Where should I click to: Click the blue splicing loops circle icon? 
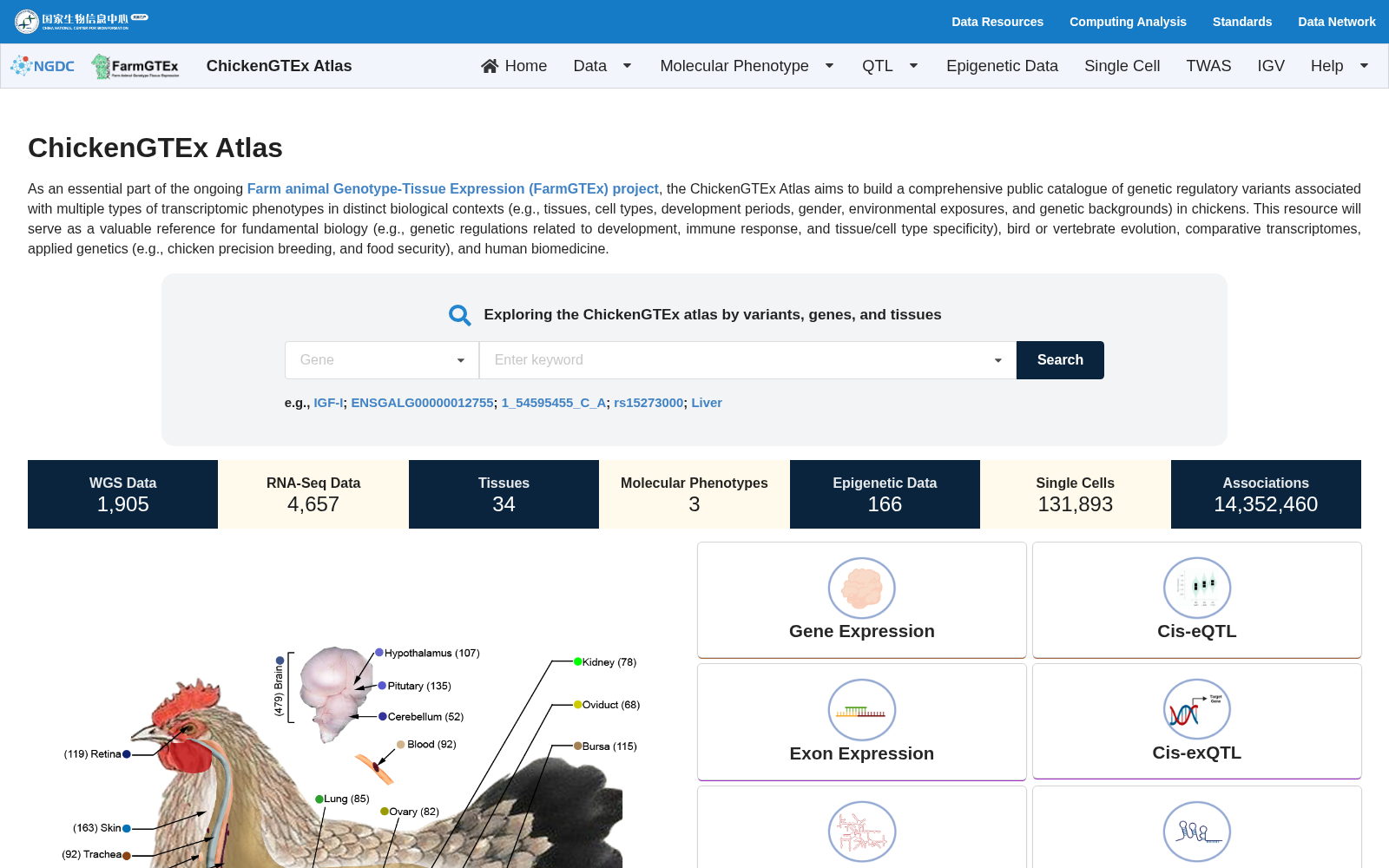click(1197, 832)
